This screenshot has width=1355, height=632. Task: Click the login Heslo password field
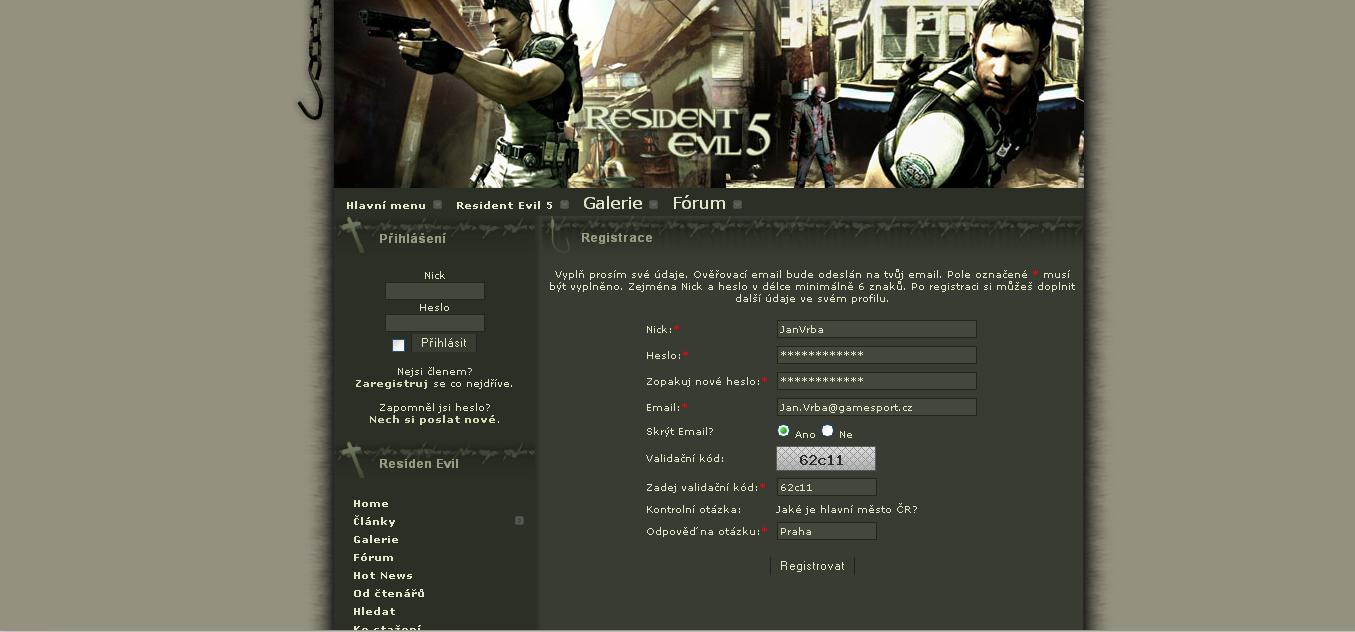(435, 323)
